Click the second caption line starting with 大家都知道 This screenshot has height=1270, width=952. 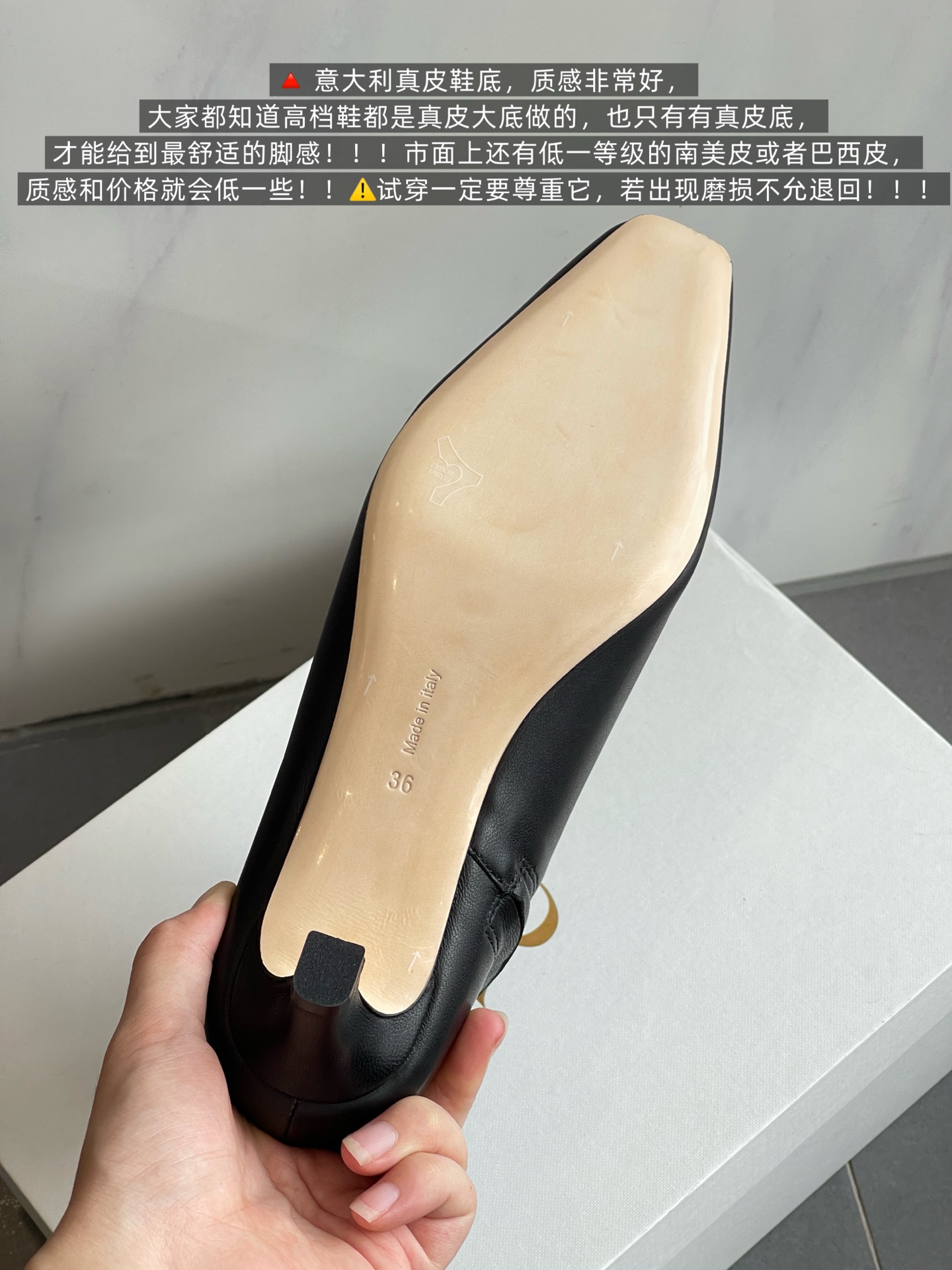[x=483, y=118]
